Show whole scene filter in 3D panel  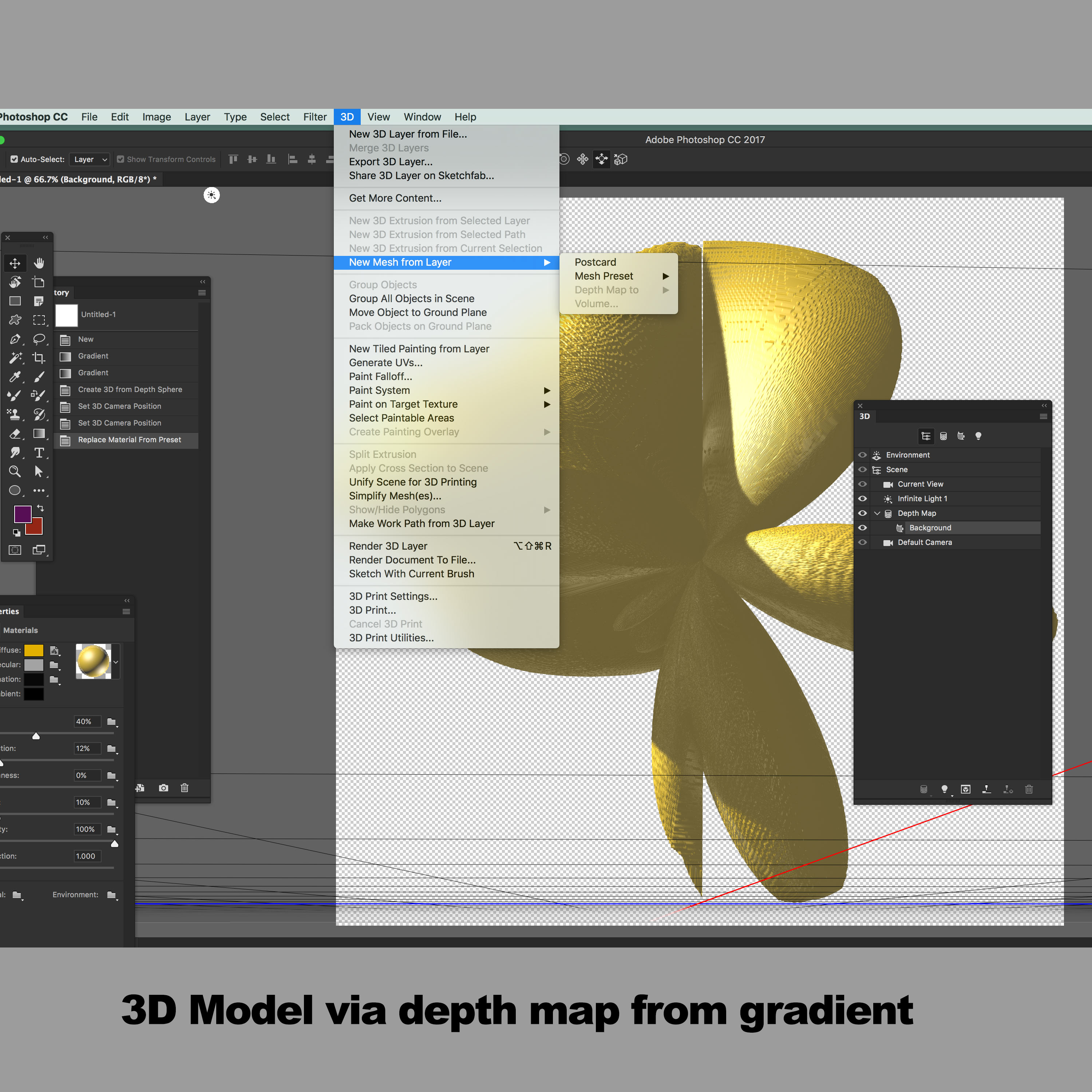926,436
